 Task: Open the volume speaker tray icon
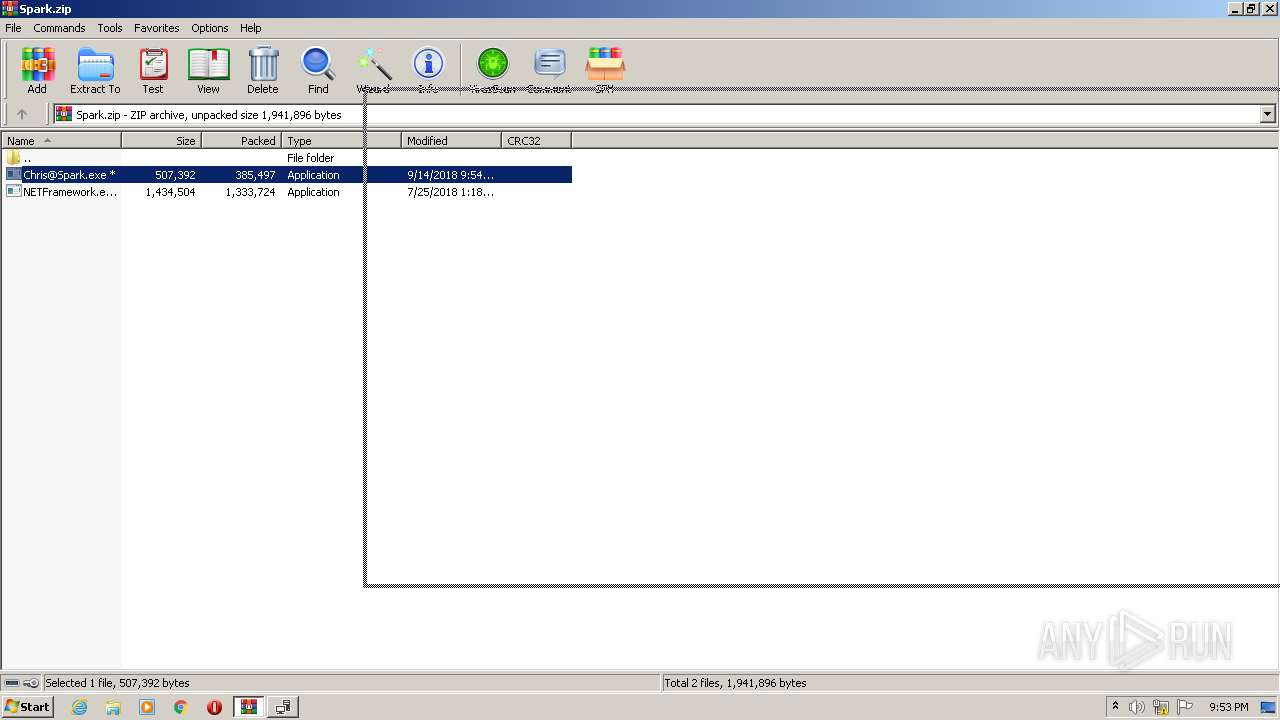pyautogui.click(x=1137, y=707)
